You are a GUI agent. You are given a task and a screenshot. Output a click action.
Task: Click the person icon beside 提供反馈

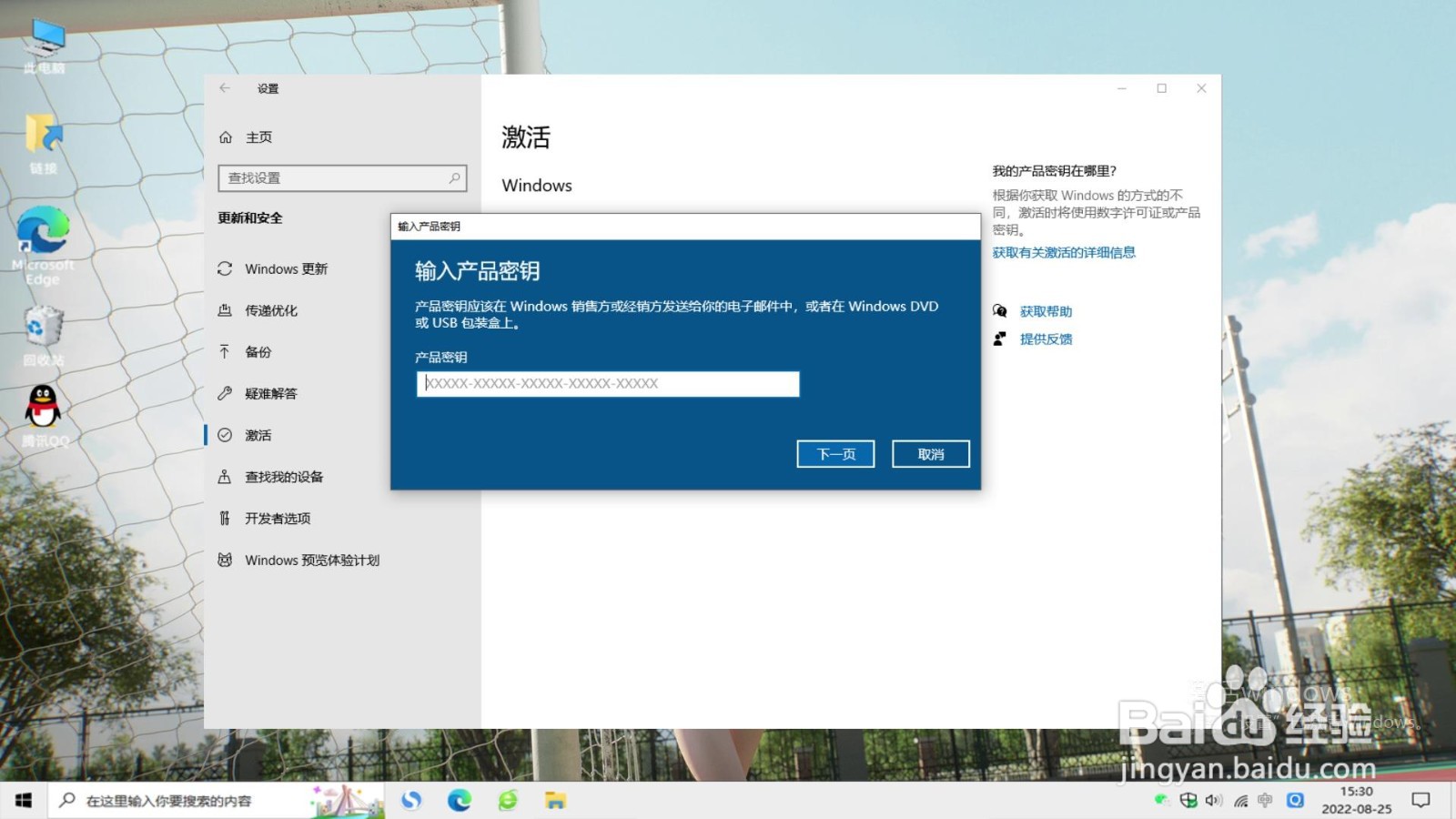[1000, 339]
